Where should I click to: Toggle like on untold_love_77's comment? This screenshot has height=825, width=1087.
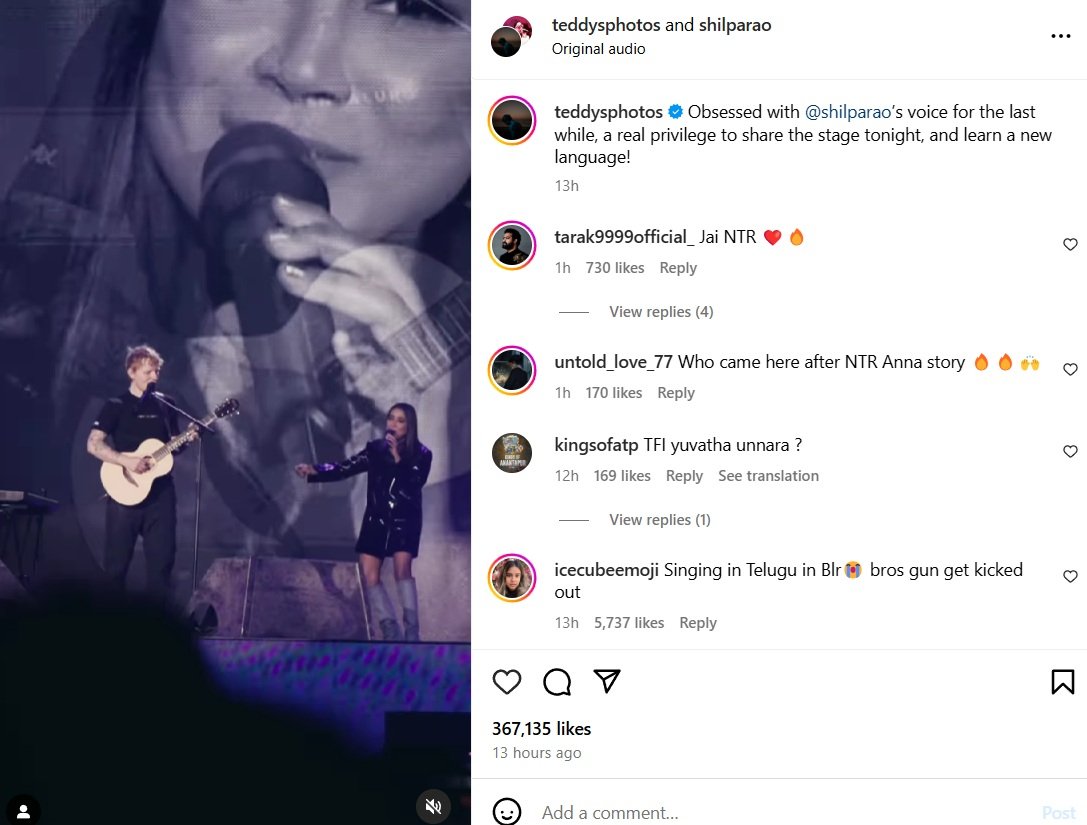(1070, 368)
